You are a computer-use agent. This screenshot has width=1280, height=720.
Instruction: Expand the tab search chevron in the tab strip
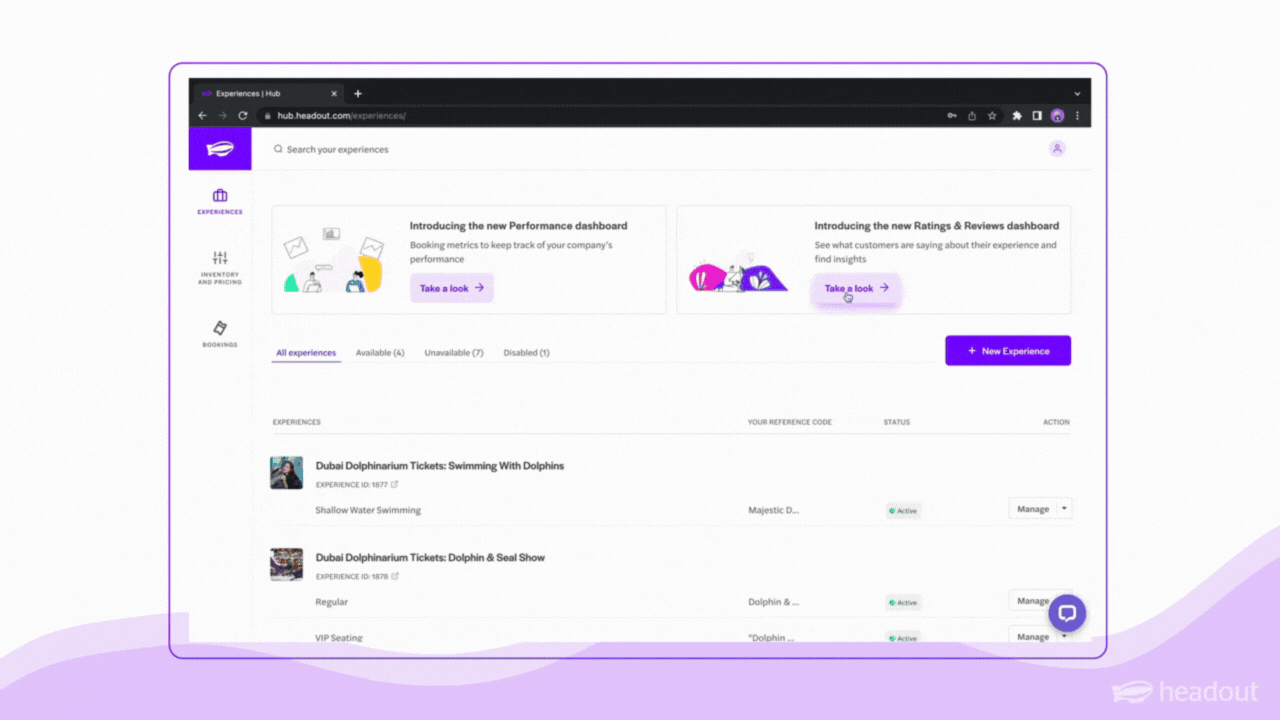[1077, 94]
